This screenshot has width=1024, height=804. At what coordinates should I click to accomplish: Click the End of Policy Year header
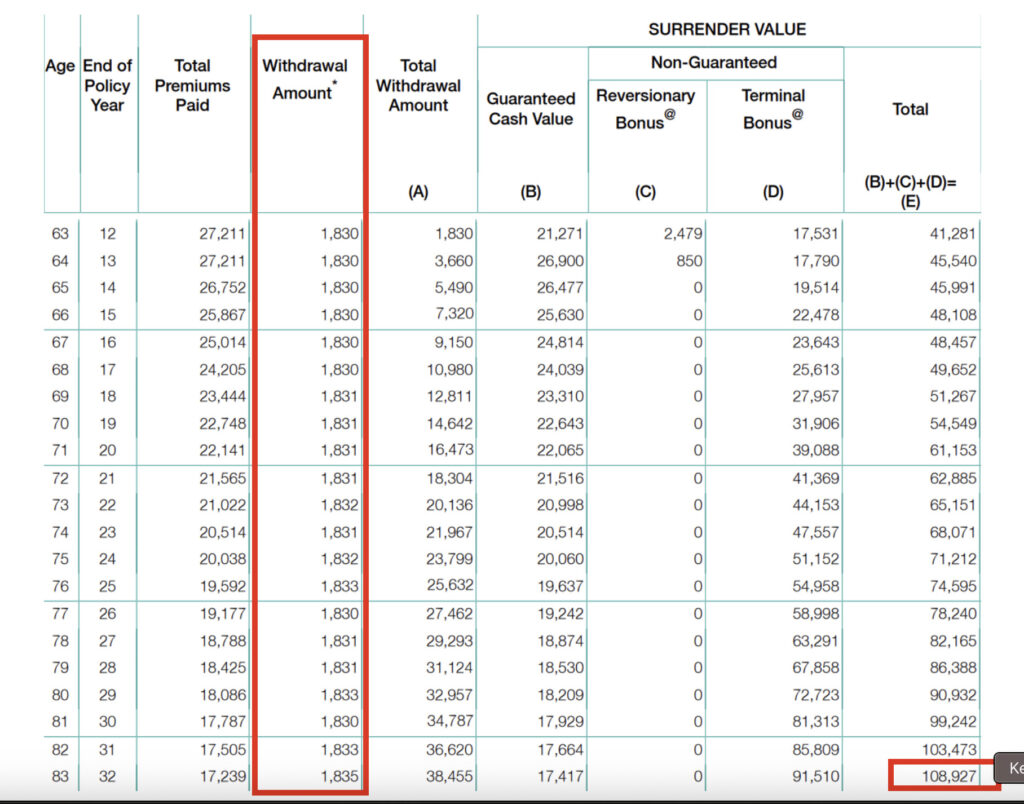pyautogui.click(x=107, y=85)
